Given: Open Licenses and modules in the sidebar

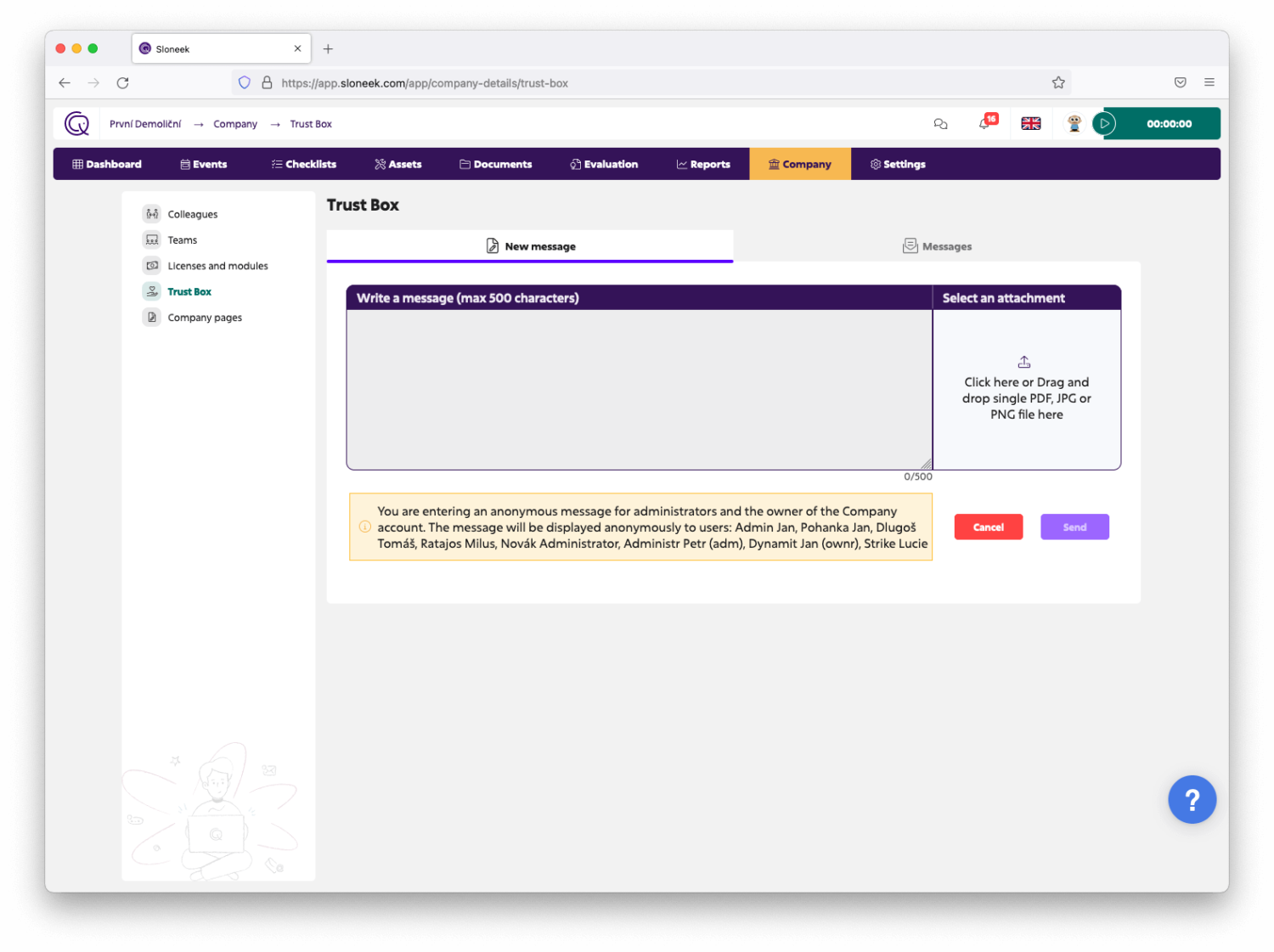Looking at the screenshot, I should coord(217,266).
